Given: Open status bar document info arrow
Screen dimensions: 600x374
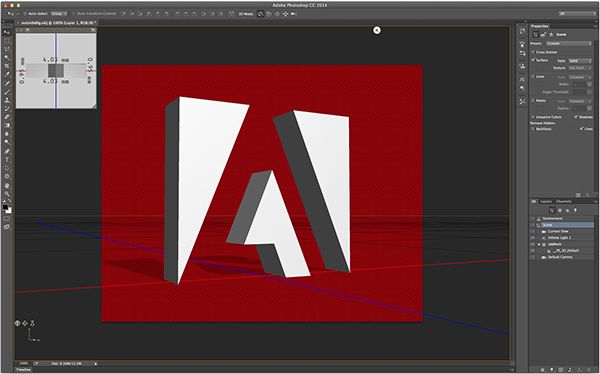Looking at the screenshot, I should click(x=95, y=363).
